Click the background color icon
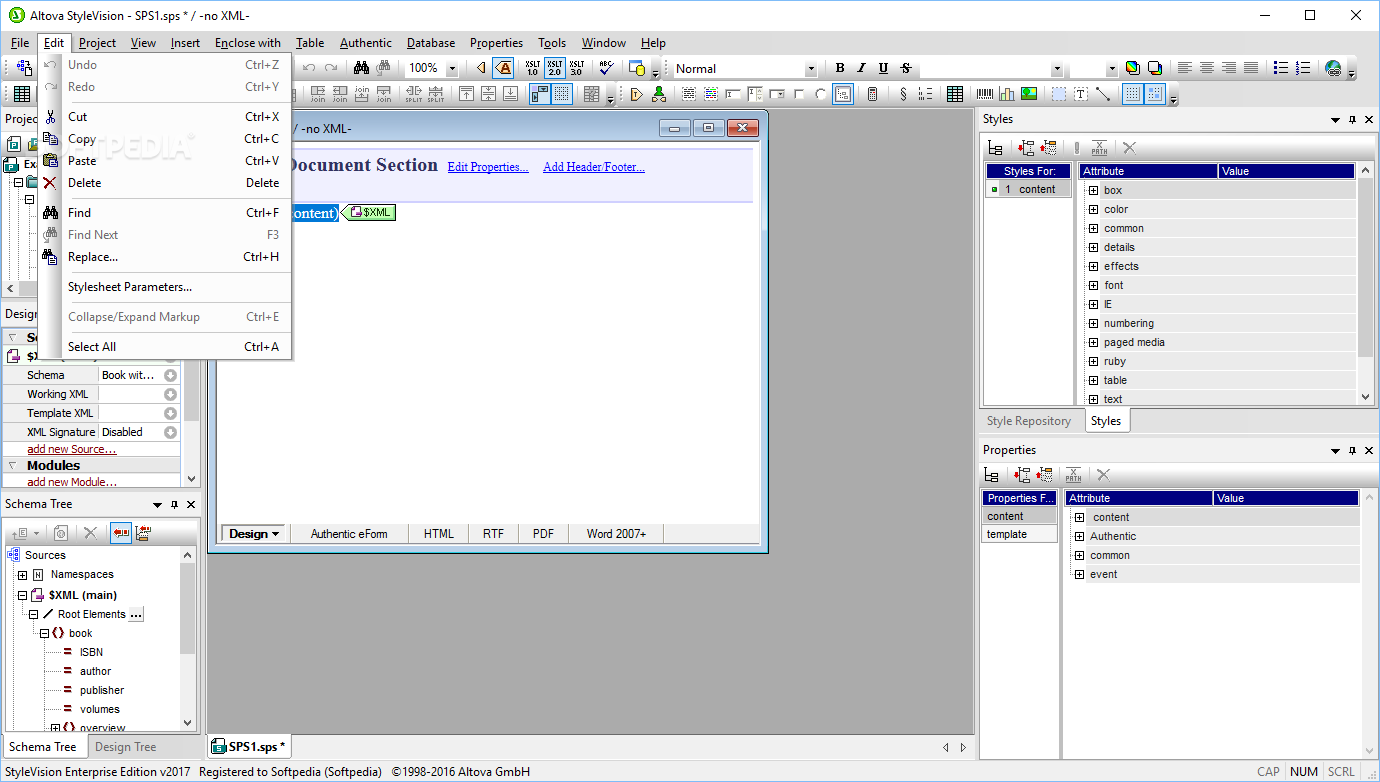Viewport: 1380px width, 782px height. pos(1154,68)
